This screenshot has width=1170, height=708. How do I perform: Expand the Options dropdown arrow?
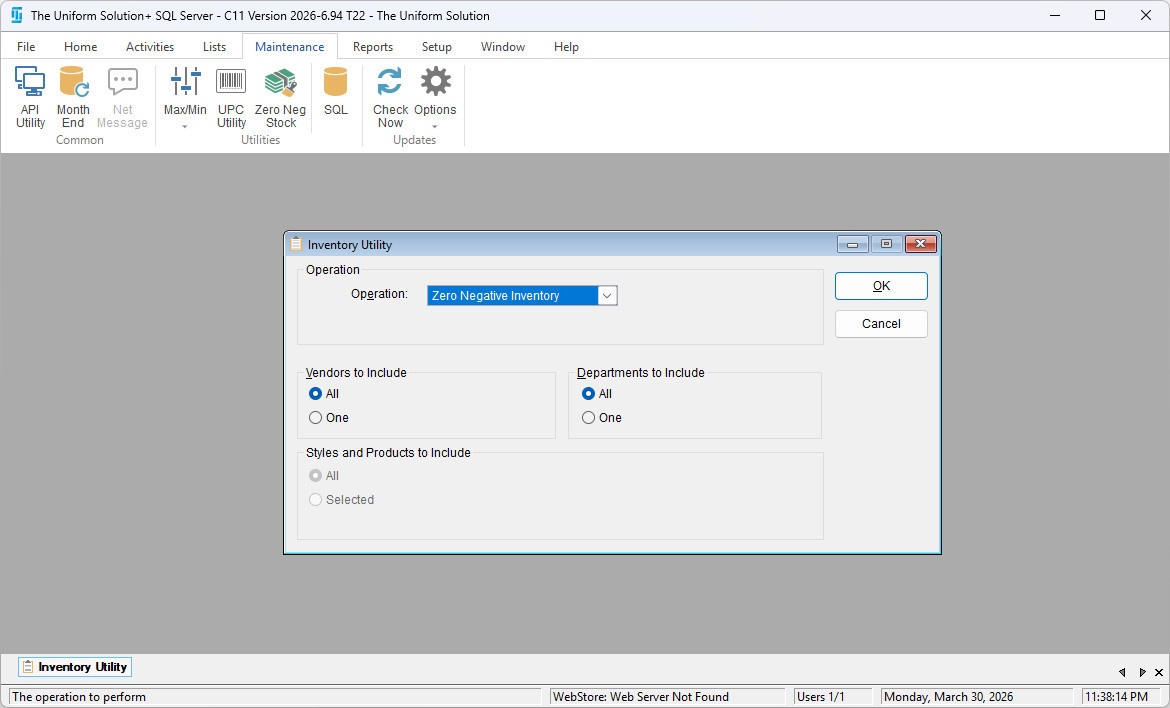pyautogui.click(x=435, y=127)
